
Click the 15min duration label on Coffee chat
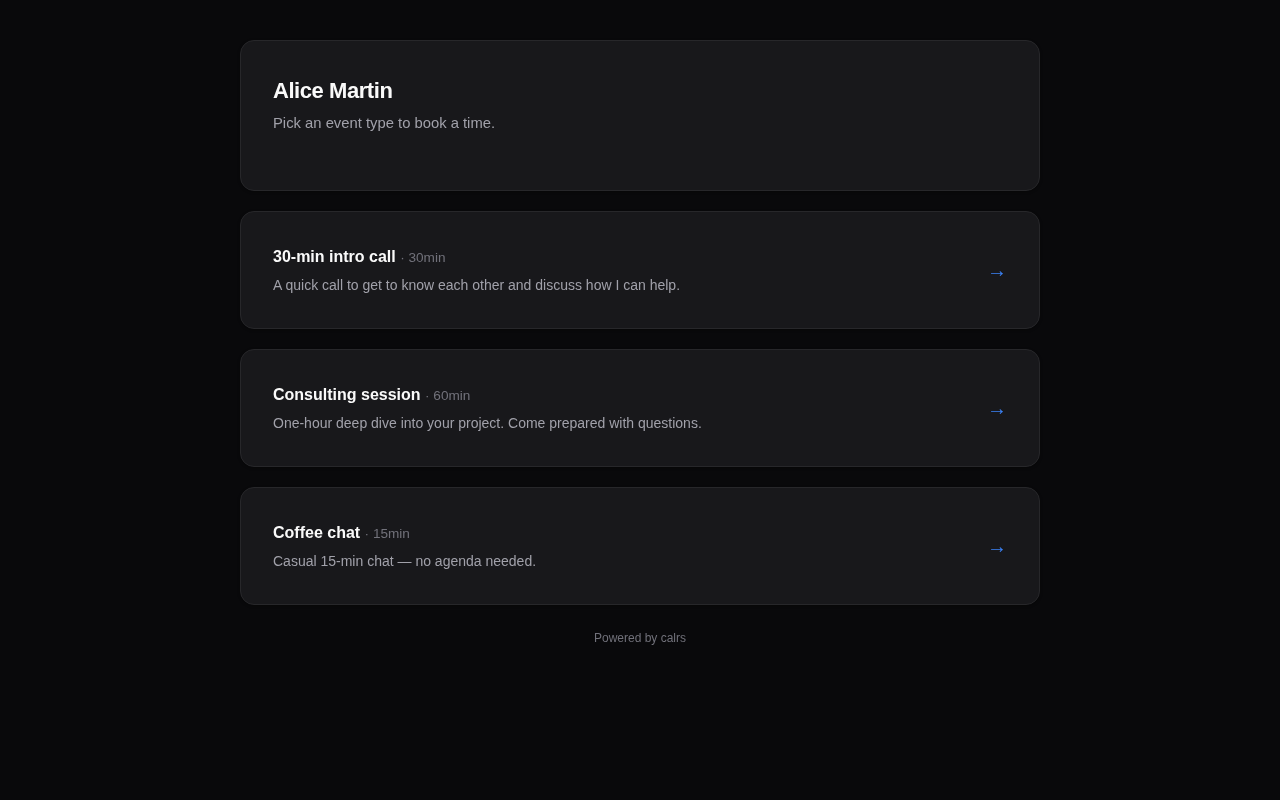(x=391, y=533)
